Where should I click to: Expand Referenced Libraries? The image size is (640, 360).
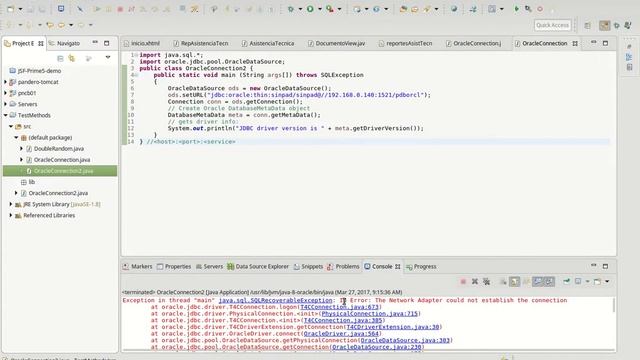pyautogui.click(x=11, y=215)
